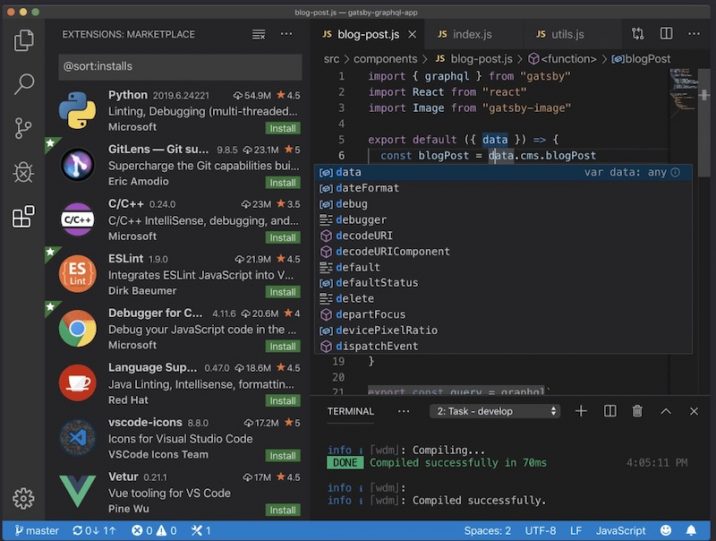The image size is (716, 541).
Task: Install the Python extension
Action: (283, 128)
